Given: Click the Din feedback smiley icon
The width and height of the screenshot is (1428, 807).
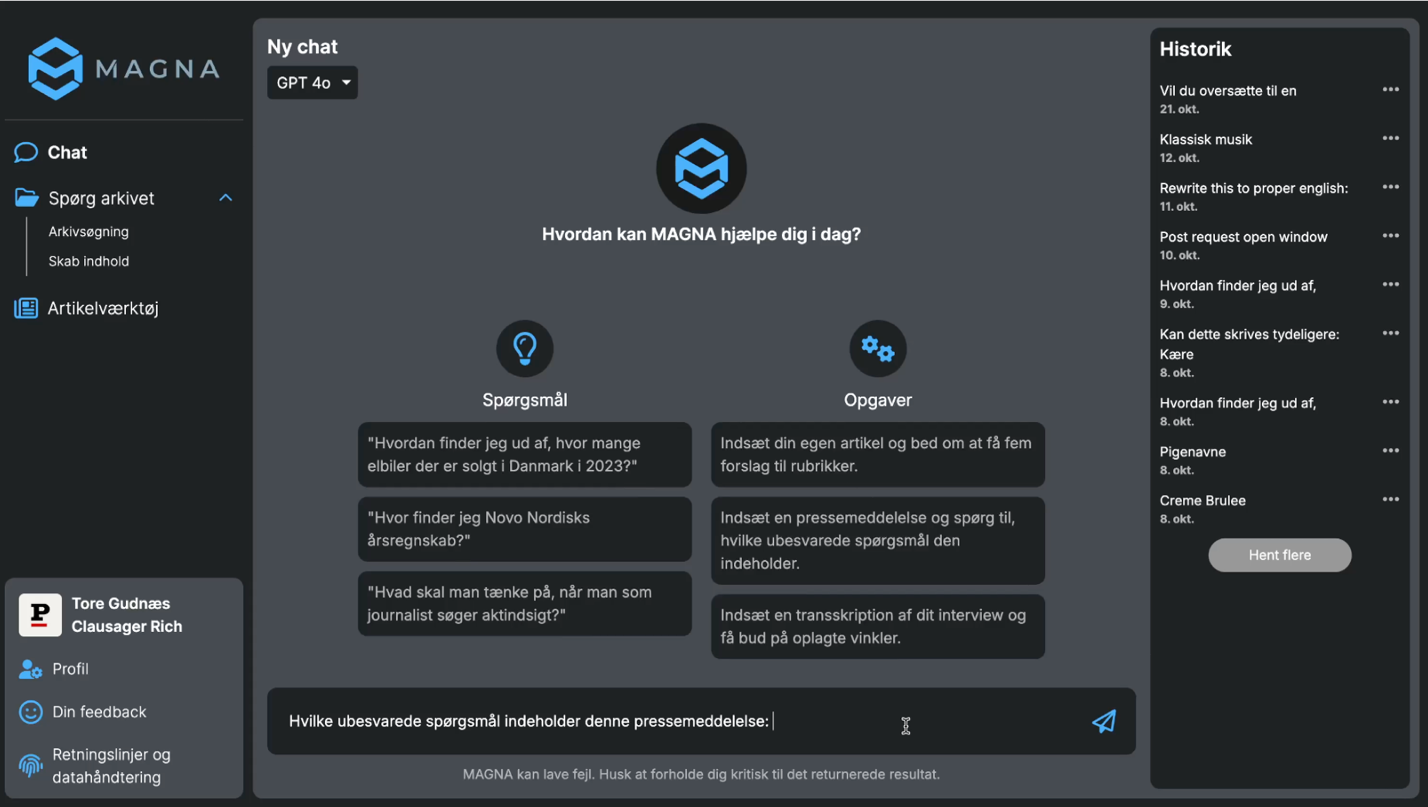Looking at the screenshot, I should tap(31, 712).
